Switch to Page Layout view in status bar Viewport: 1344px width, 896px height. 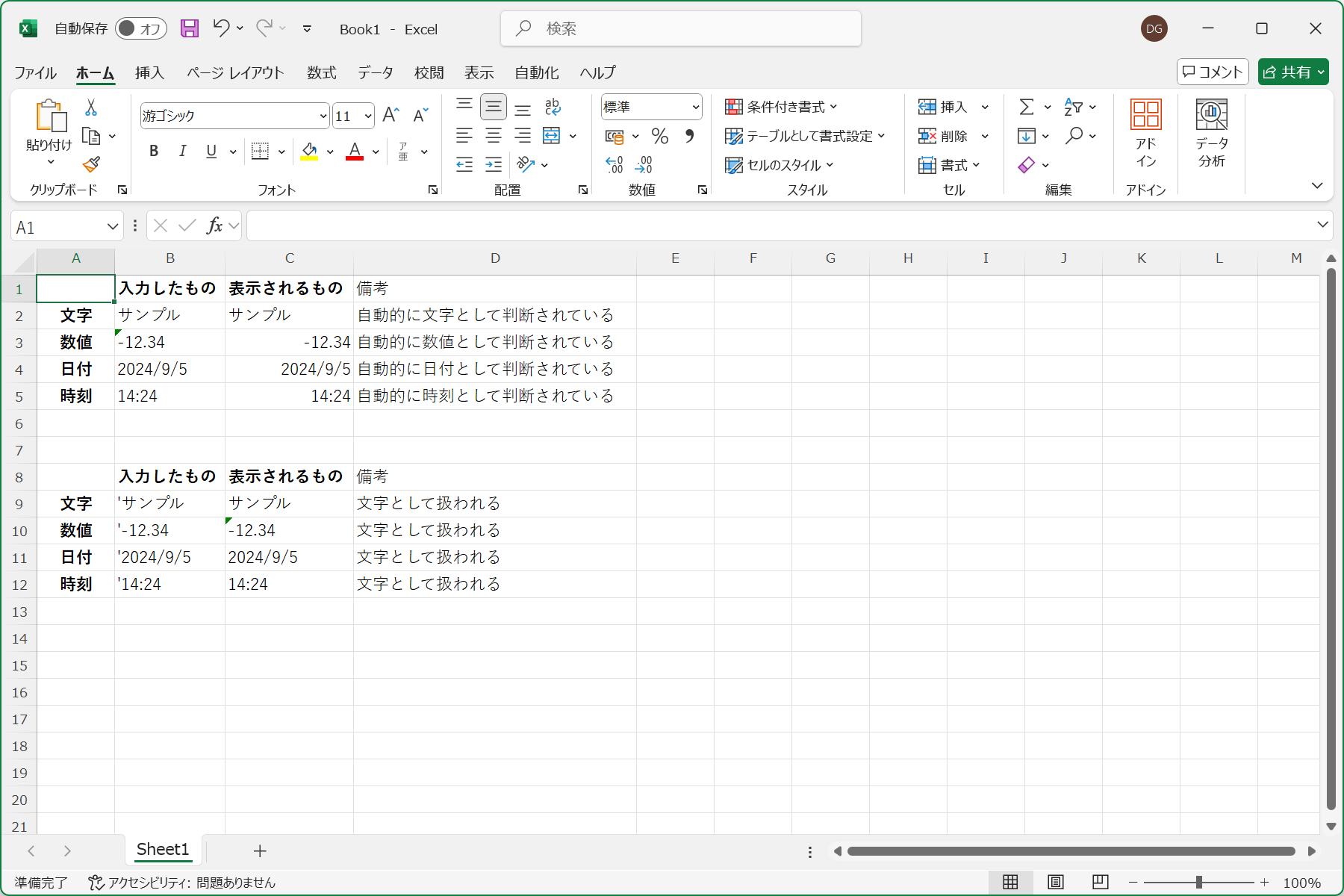[1055, 883]
